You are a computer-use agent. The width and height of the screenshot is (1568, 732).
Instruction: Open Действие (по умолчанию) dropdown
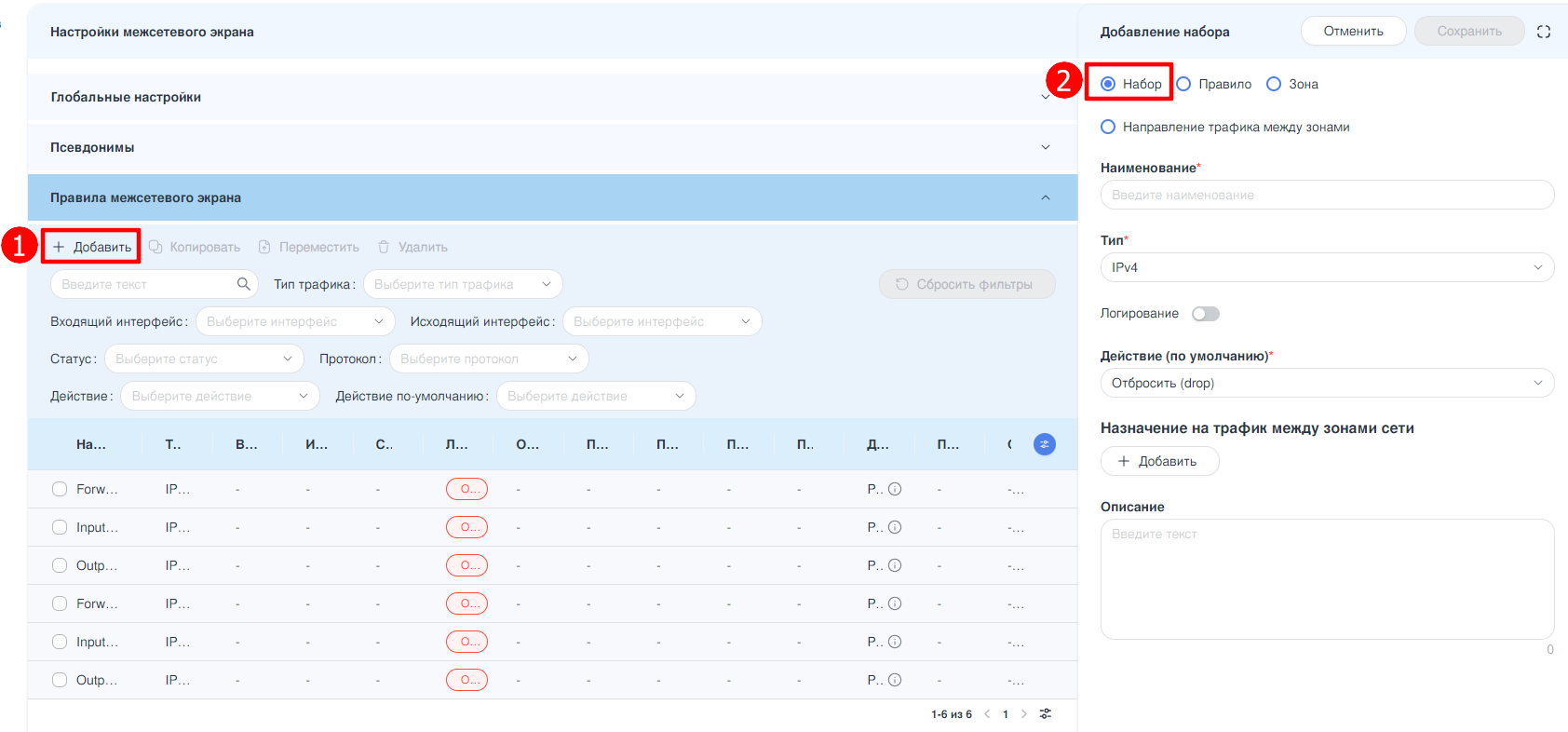click(1327, 383)
